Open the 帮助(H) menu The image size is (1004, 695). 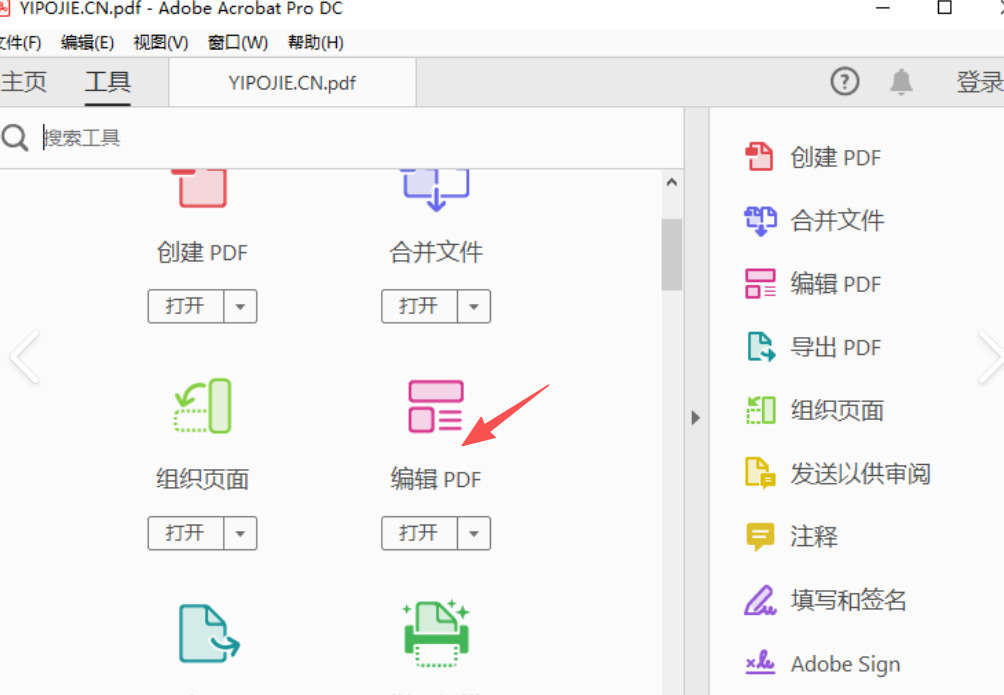point(316,42)
